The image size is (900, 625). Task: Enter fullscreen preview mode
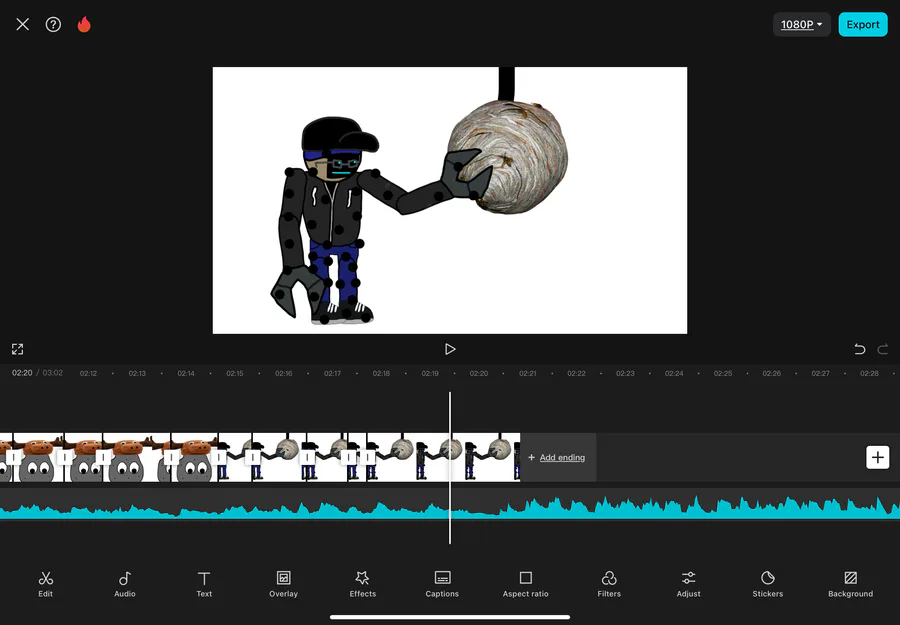click(x=17, y=349)
